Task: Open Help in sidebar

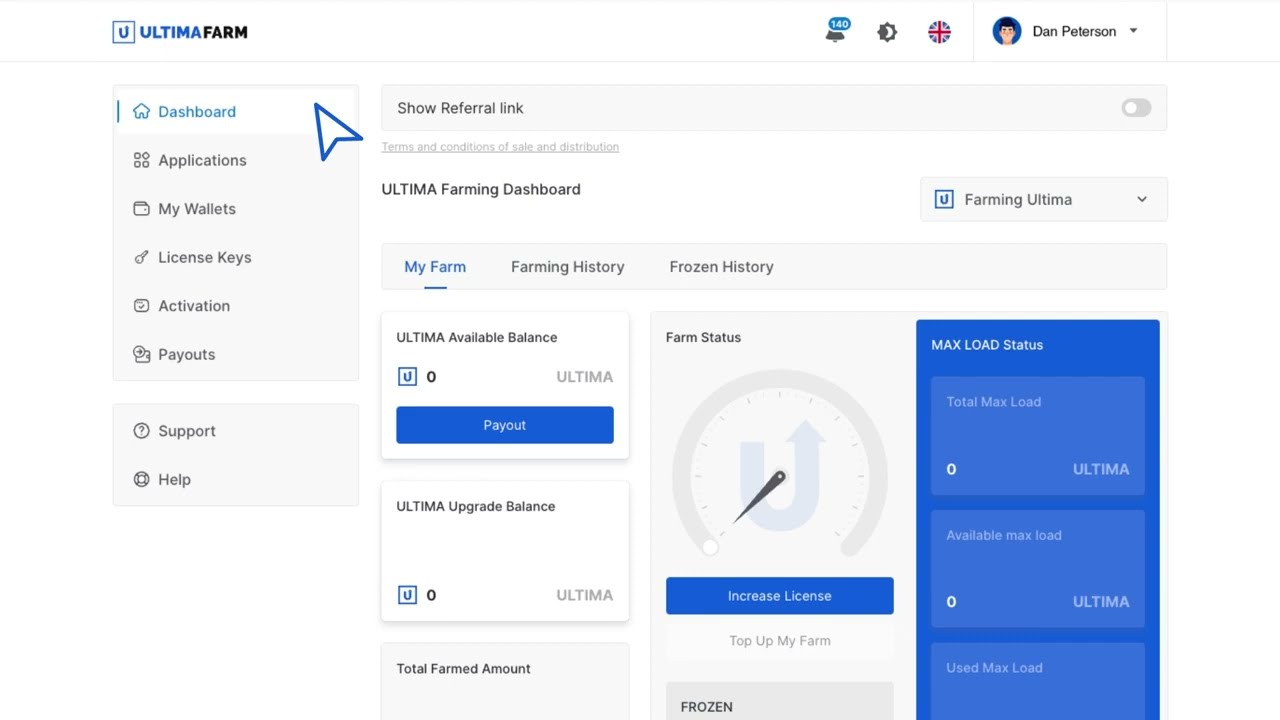Action: (x=236, y=479)
